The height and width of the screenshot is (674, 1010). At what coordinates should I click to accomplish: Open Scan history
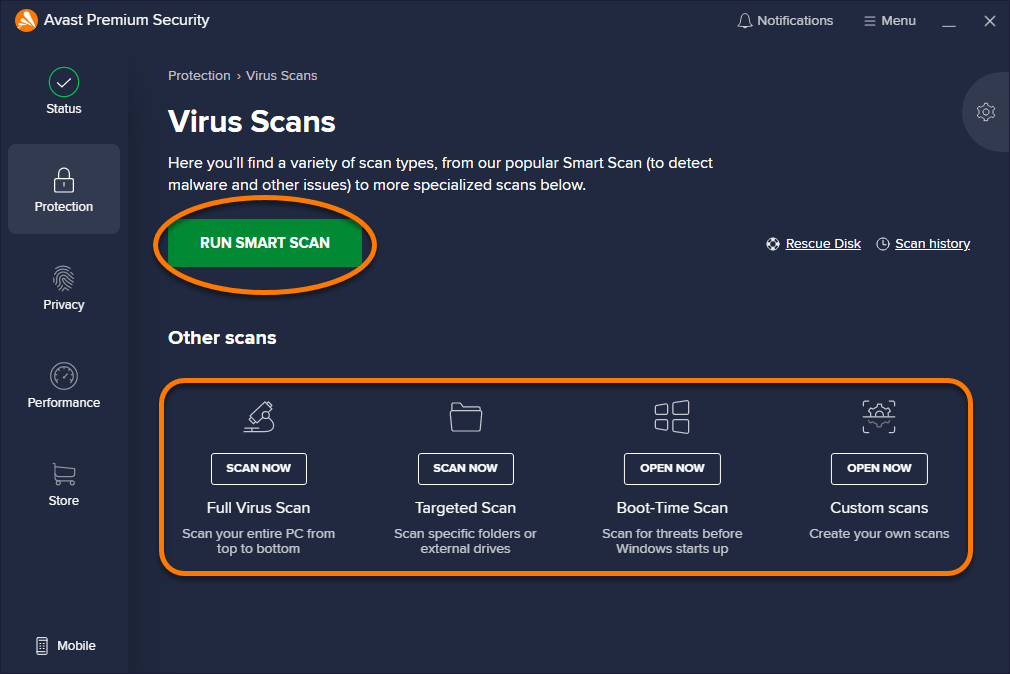pos(931,243)
